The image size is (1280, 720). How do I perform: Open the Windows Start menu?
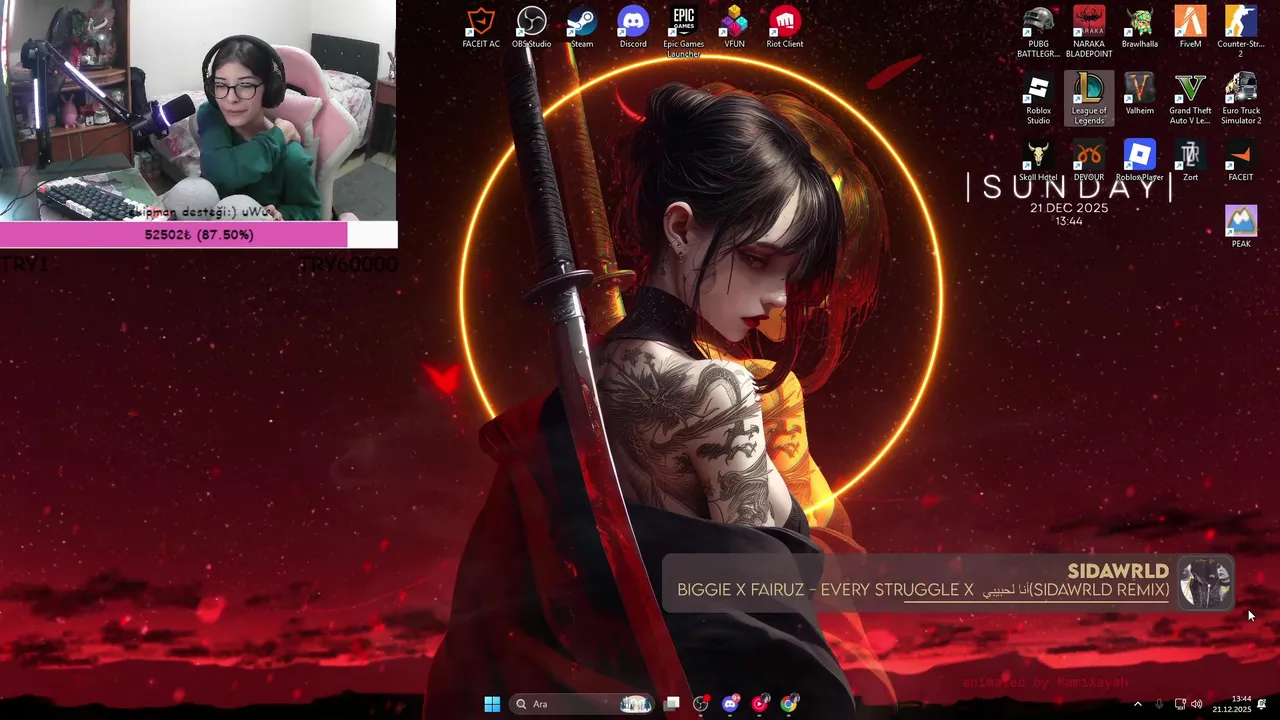pyautogui.click(x=492, y=704)
